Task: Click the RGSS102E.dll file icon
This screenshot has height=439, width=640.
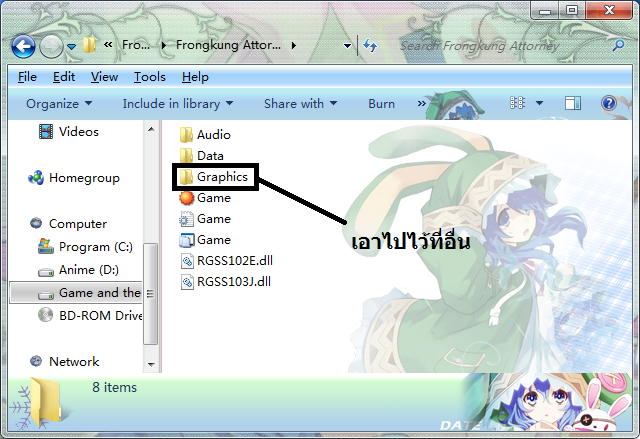Action: coord(187,261)
